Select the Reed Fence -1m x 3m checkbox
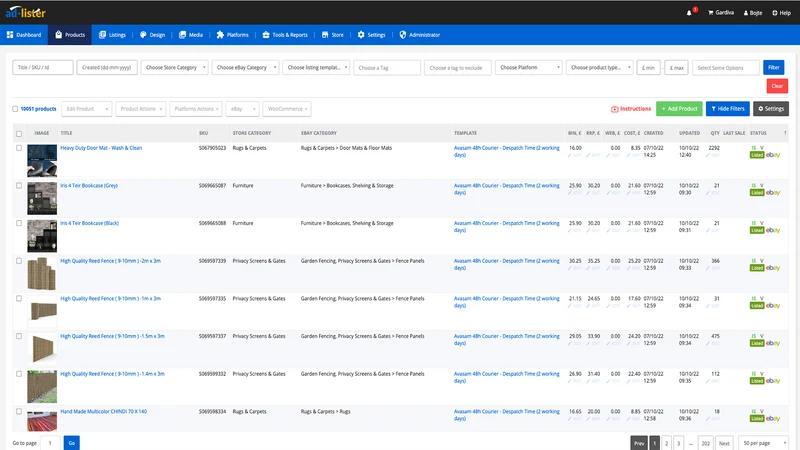800x450 pixels. click(x=19, y=298)
